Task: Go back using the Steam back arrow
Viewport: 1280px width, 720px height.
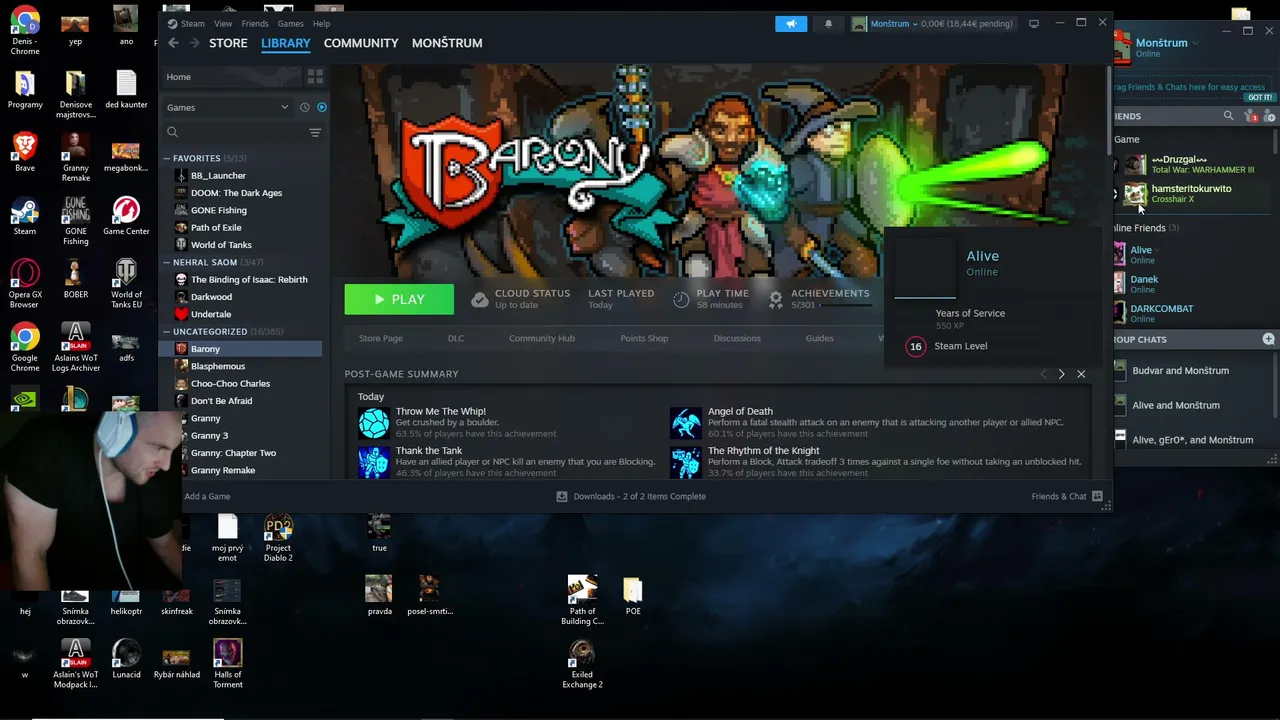Action: pos(173,43)
